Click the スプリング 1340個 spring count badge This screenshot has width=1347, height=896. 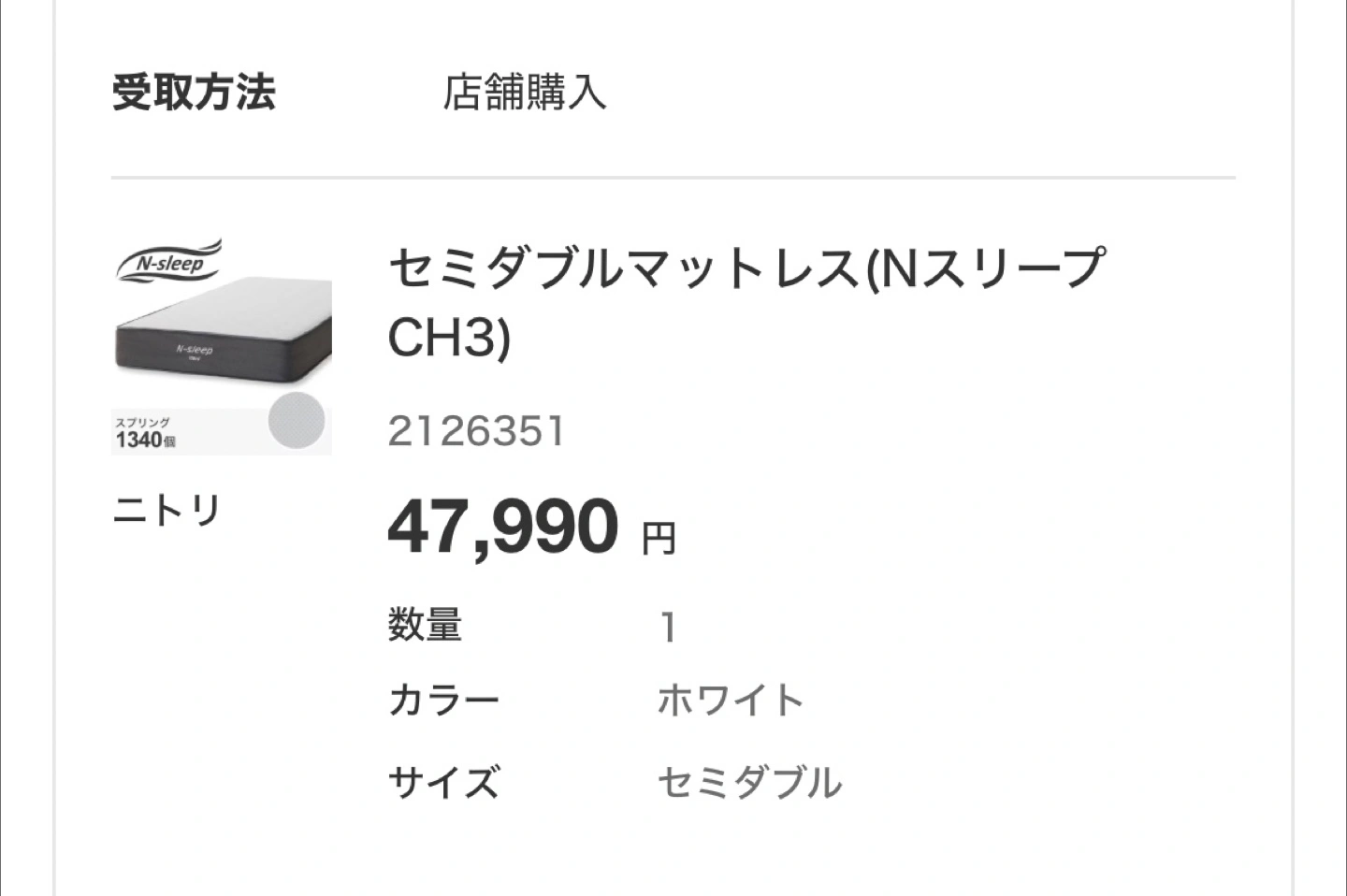tap(145, 433)
